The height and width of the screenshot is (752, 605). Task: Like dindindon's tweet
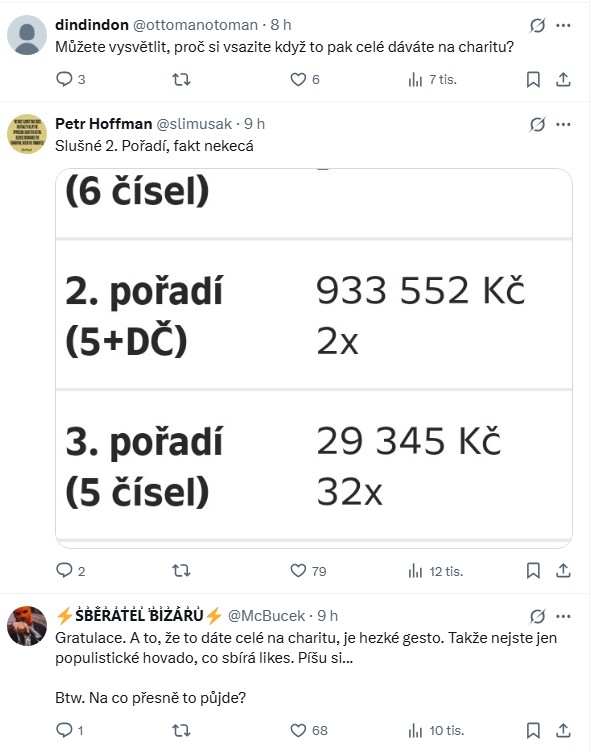coord(297,79)
